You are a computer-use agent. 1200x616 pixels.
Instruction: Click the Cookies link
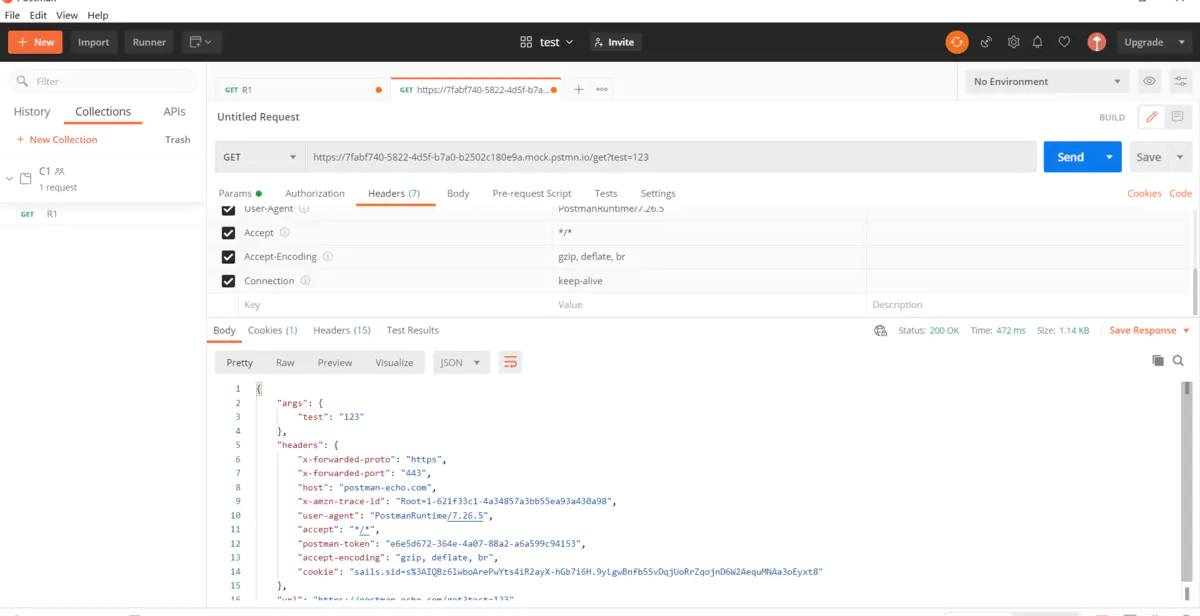(x=1144, y=193)
